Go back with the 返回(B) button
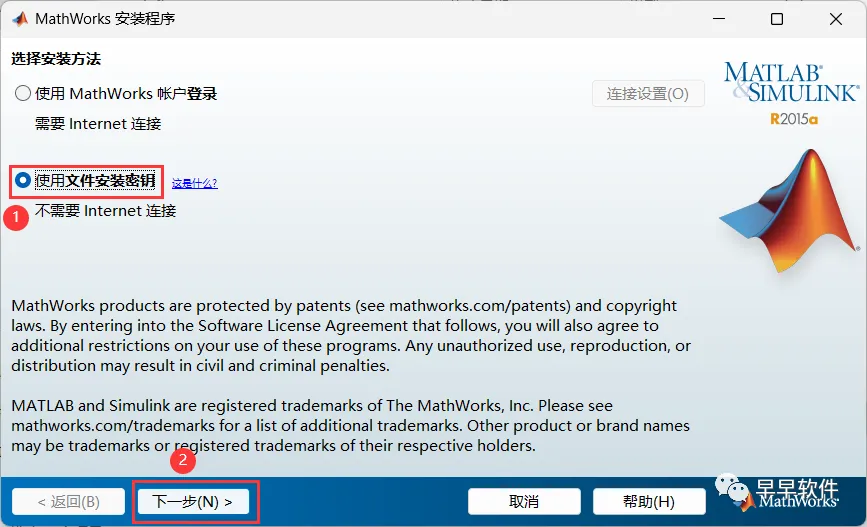Image resolution: width=867 pixels, height=527 pixels. click(69, 502)
